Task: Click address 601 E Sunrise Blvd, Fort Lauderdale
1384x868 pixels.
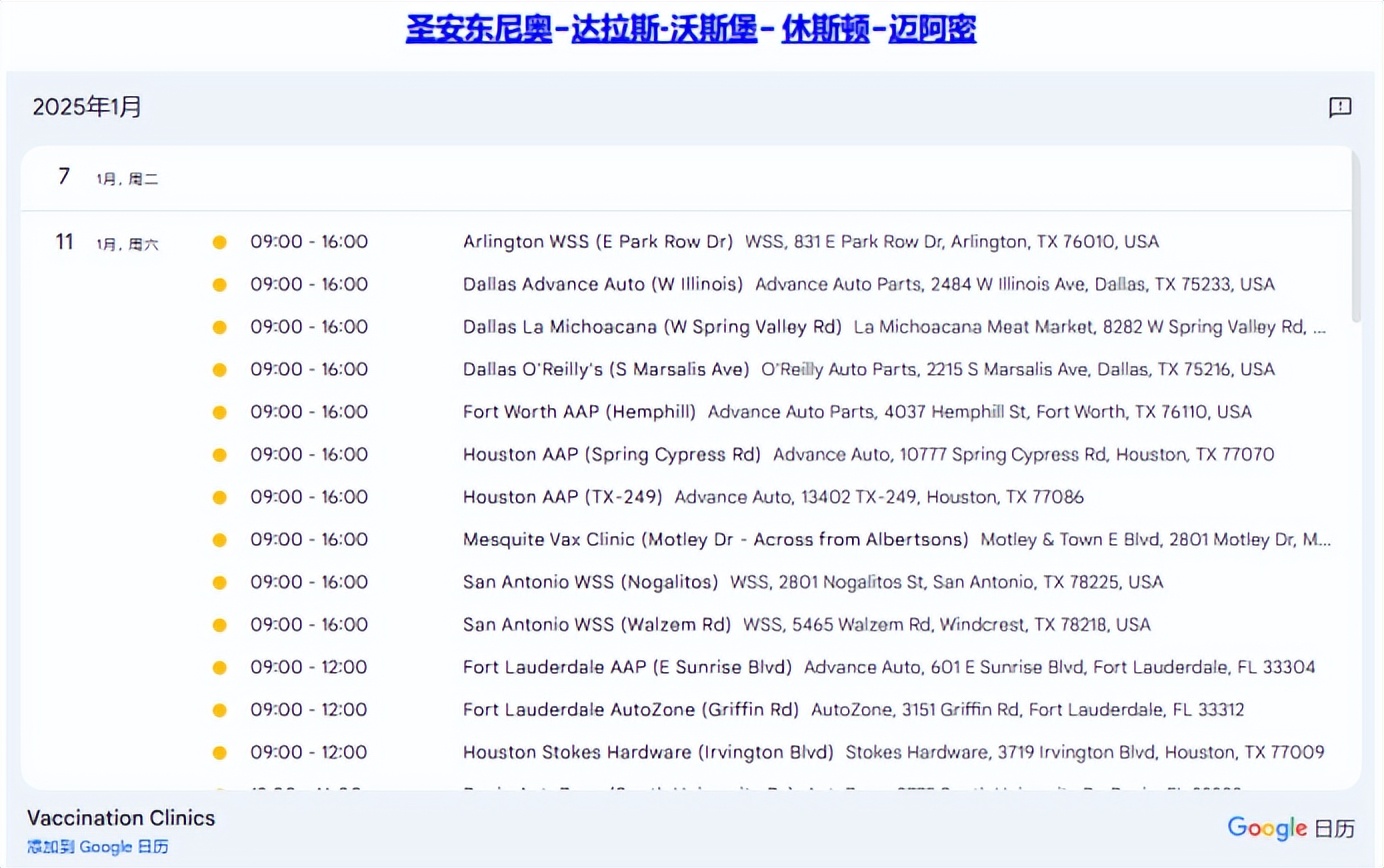Action: 1060,667
